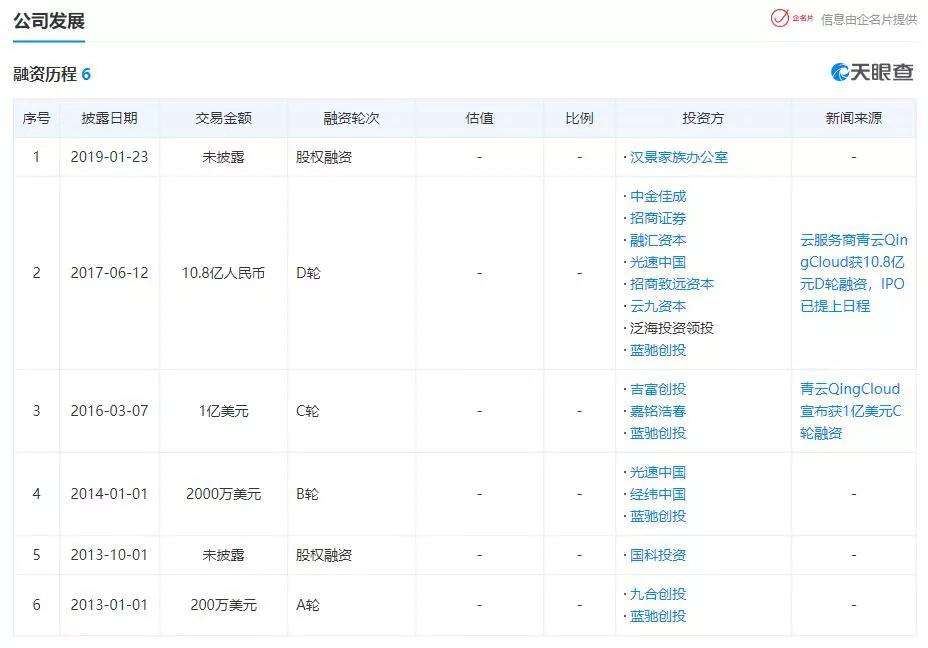The width and height of the screenshot is (928, 648).
Task: Open investor 招商致远资本 link
Action: 672,284
